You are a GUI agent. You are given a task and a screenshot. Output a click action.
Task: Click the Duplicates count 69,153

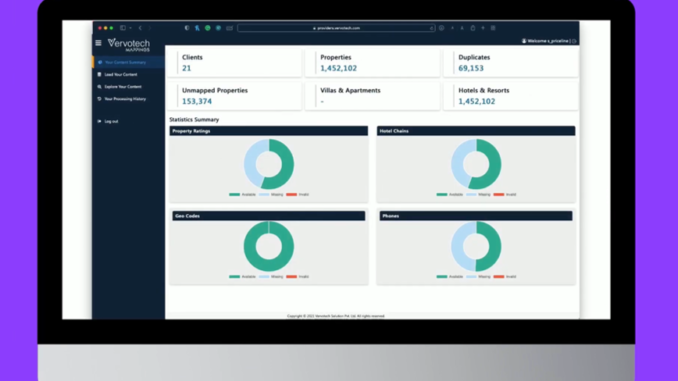pyautogui.click(x=471, y=68)
